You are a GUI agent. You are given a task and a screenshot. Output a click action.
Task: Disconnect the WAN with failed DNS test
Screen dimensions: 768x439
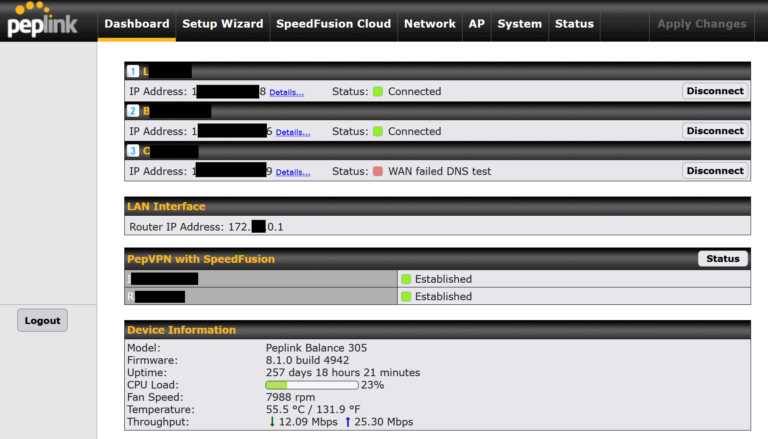click(715, 171)
